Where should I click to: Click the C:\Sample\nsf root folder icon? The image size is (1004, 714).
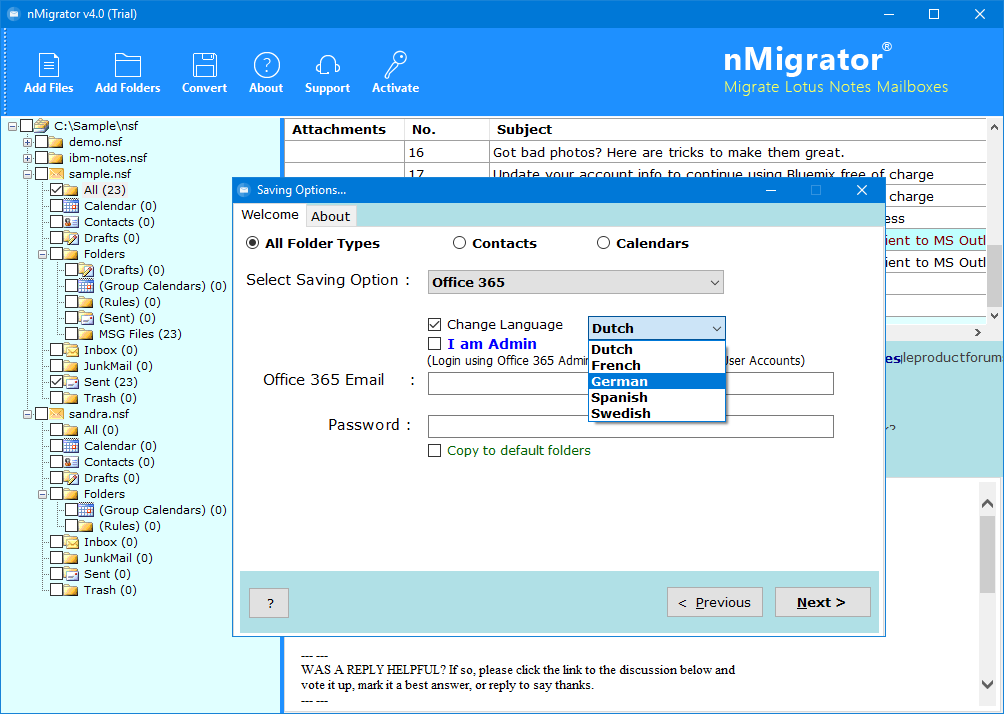(x=42, y=126)
